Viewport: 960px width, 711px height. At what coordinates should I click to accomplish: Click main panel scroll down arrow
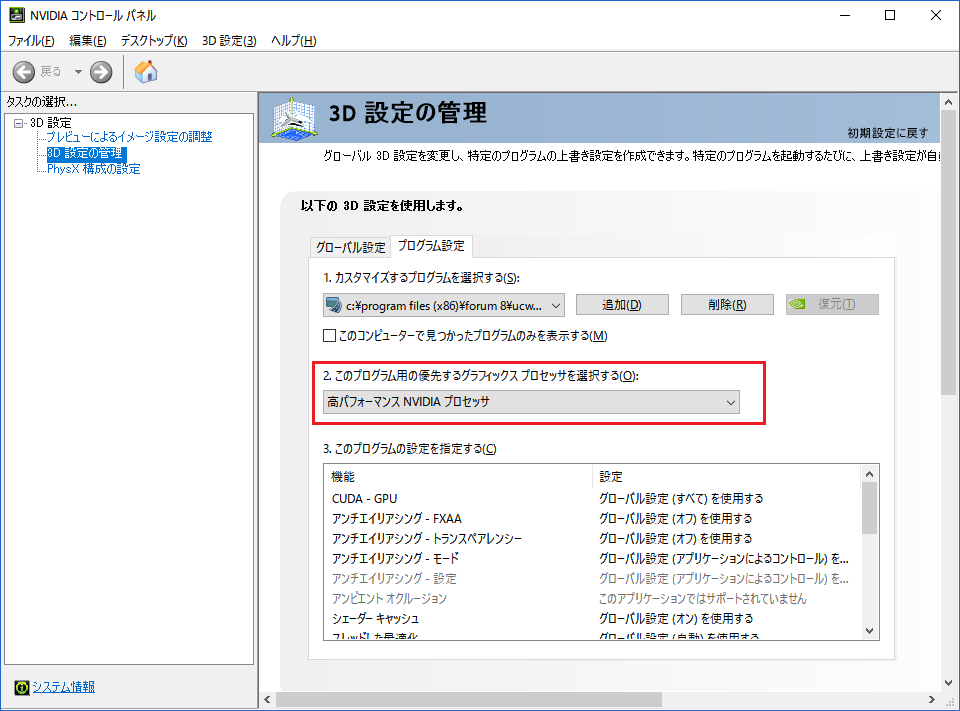tap(948, 682)
